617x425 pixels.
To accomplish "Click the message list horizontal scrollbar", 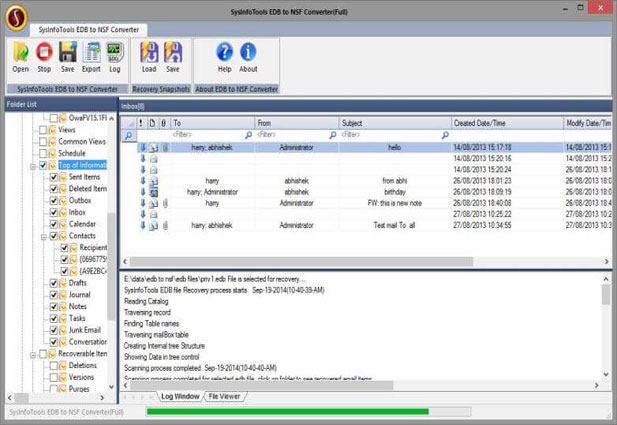I will (x=301, y=262).
